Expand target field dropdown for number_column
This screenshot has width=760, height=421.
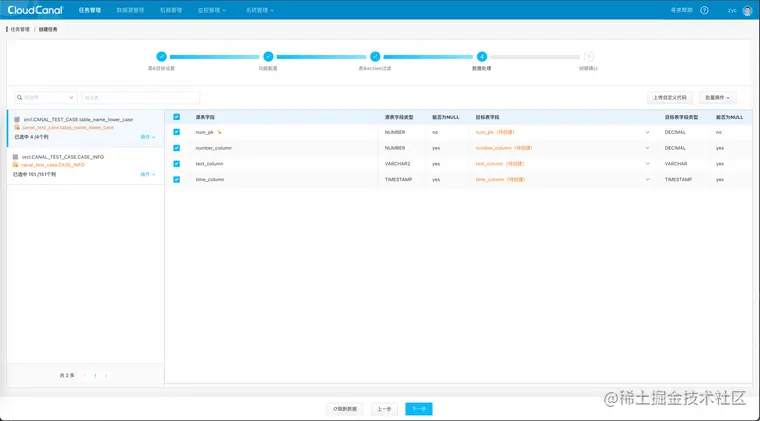[647, 148]
